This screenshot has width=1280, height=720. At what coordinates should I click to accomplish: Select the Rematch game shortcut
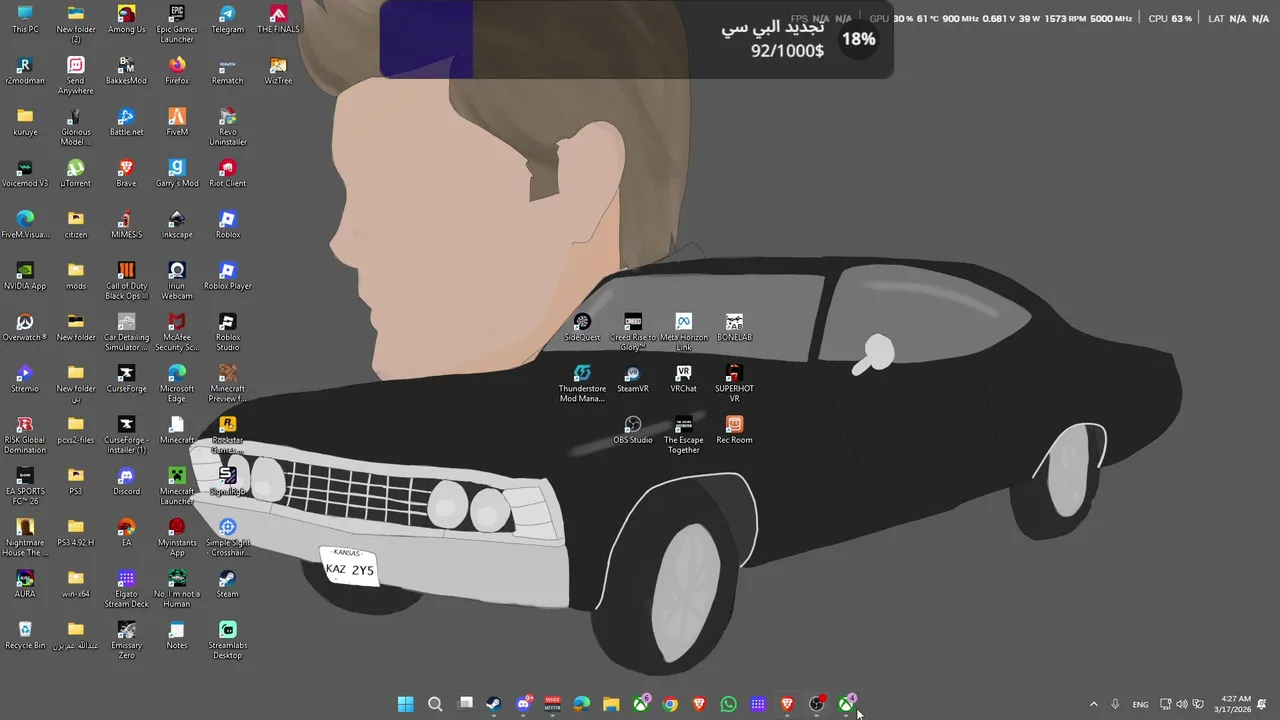[x=228, y=70]
